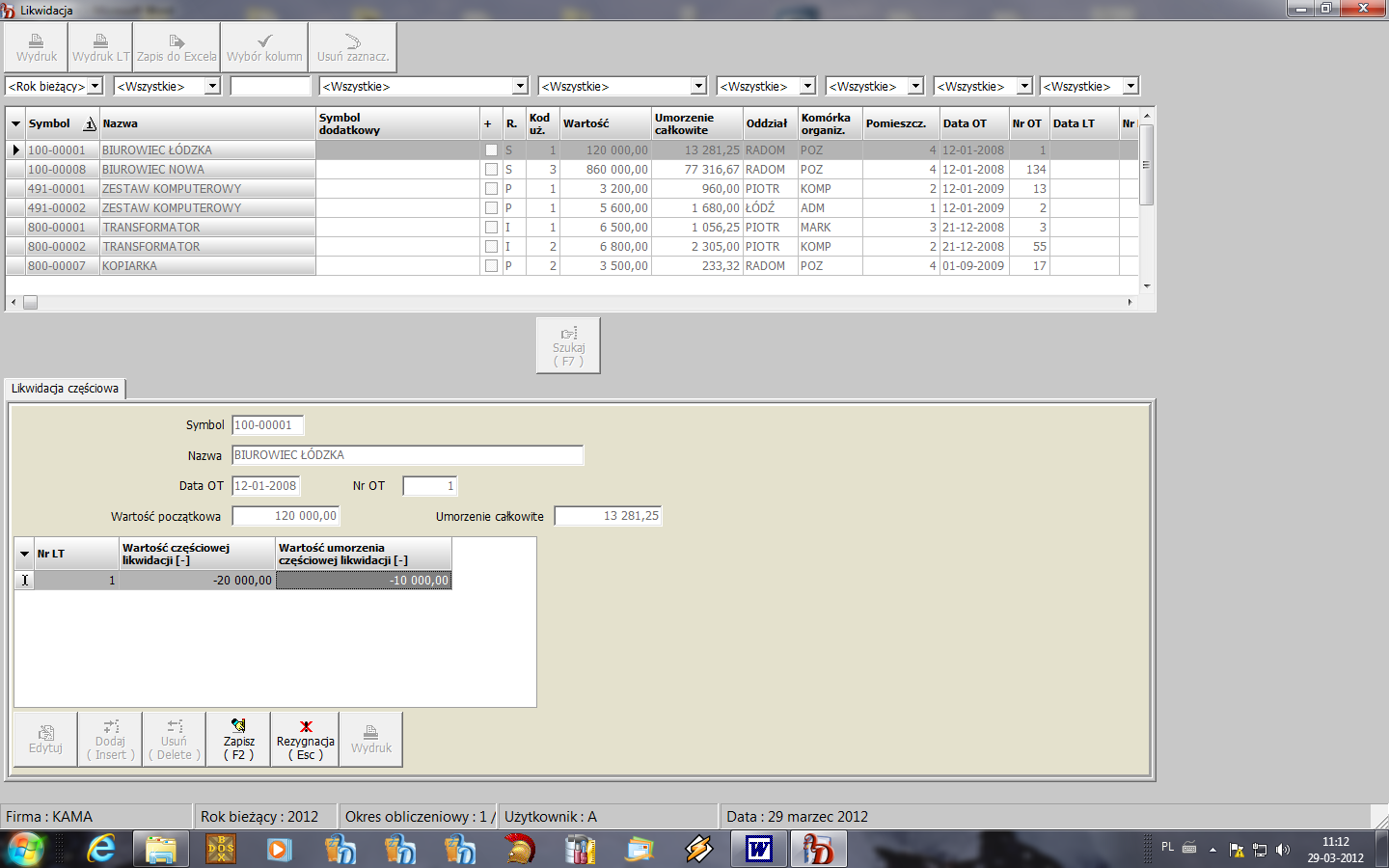Tick the checkbox for row 800-00001
The width and height of the screenshot is (1389, 868).
(x=491, y=228)
